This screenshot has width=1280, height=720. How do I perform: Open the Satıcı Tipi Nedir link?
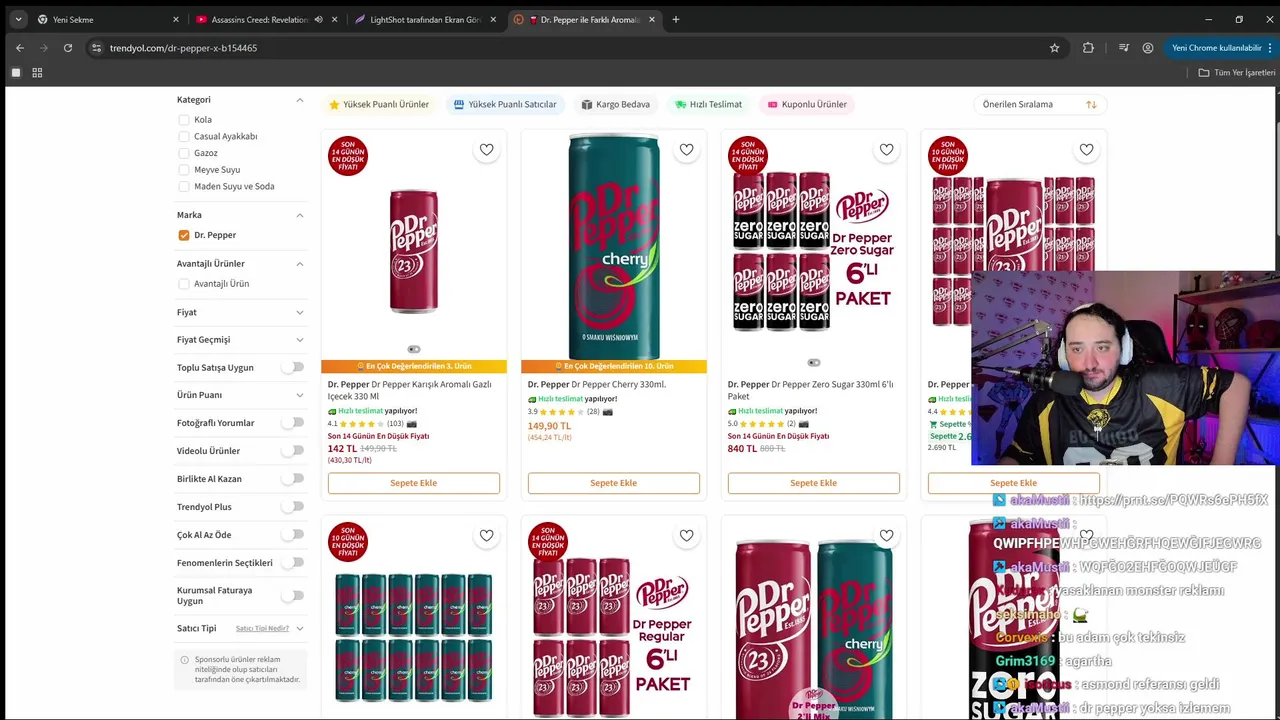point(262,628)
